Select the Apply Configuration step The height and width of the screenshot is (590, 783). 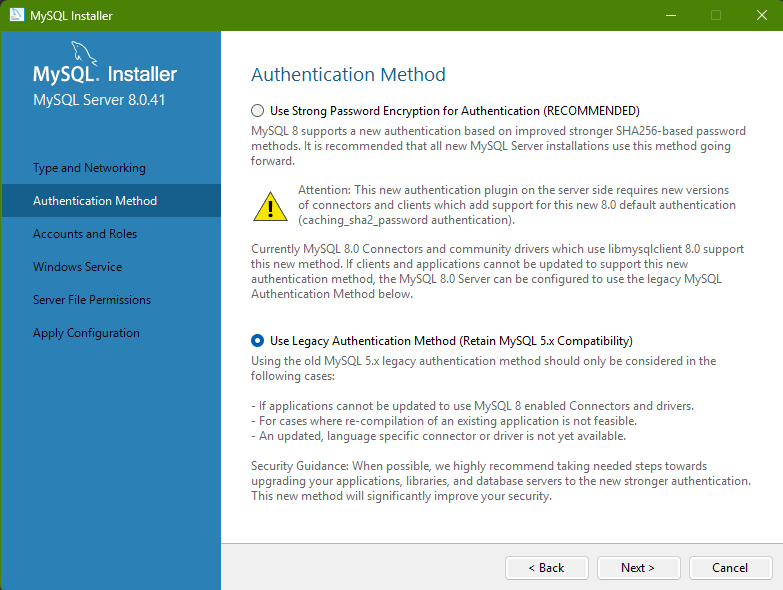86,333
